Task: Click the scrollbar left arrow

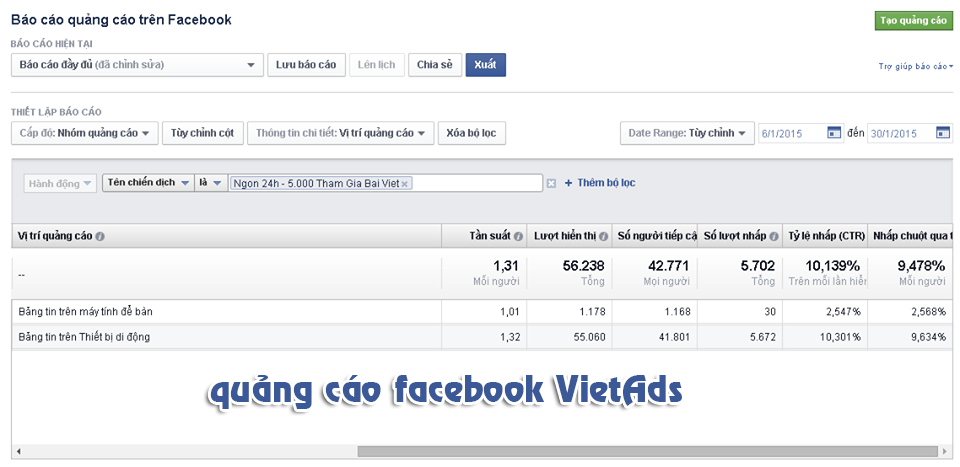Action: (18, 452)
